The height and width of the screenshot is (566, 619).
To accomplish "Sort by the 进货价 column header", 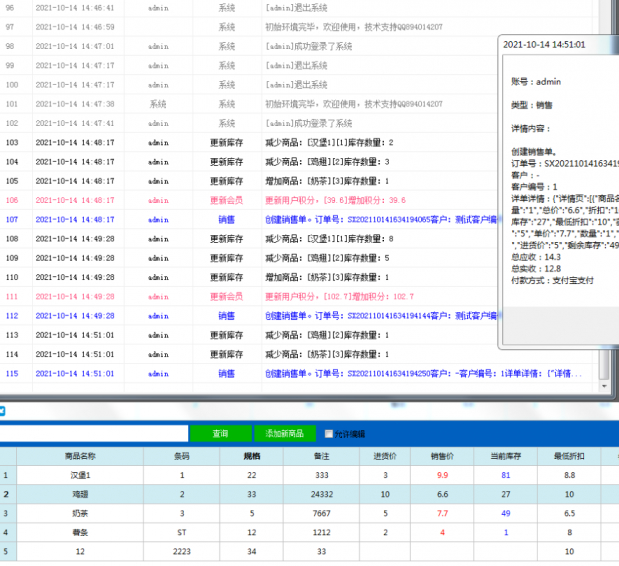I will point(385,456).
